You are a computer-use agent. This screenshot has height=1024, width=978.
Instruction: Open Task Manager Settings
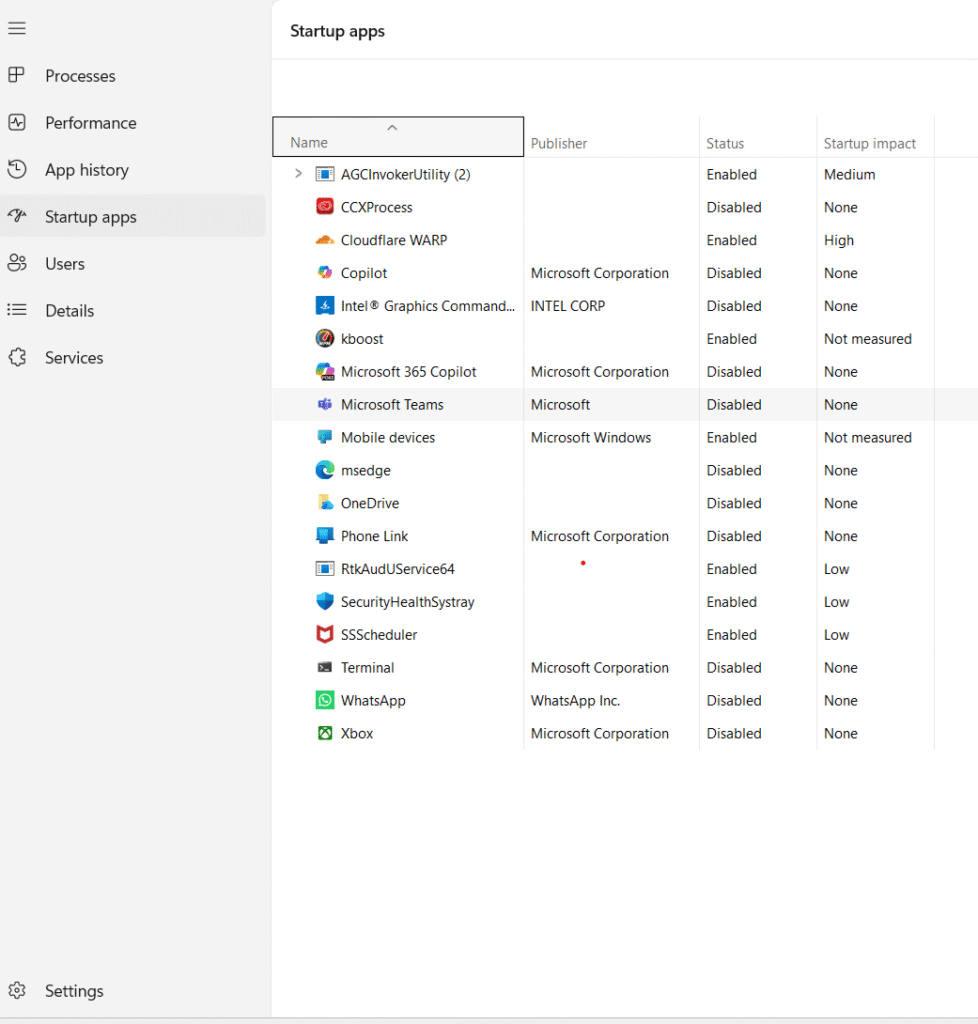[x=74, y=990]
